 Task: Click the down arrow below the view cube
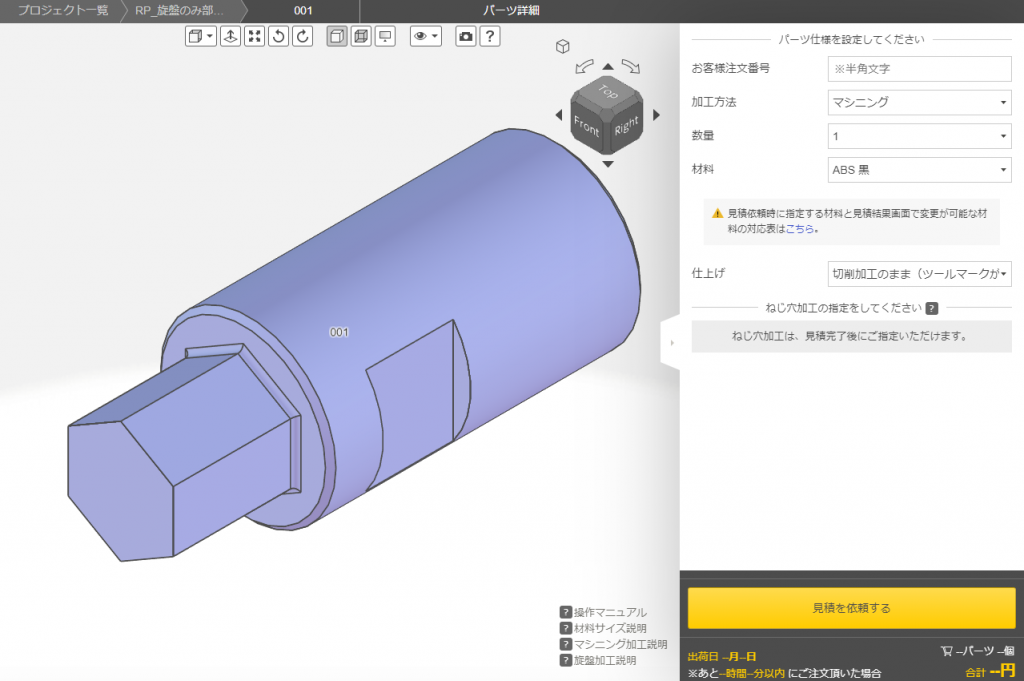point(608,164)
